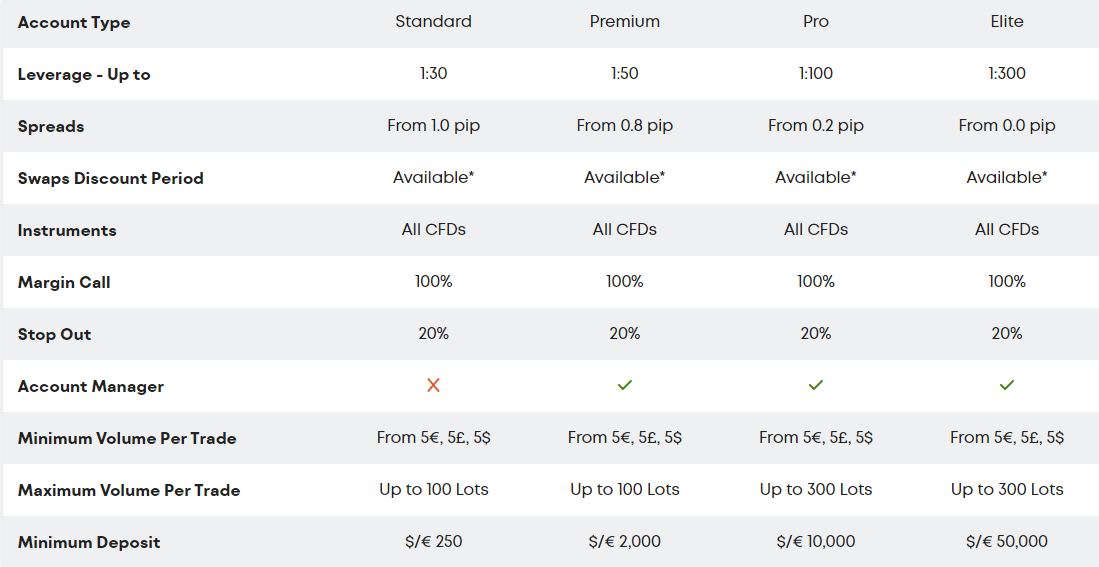The width and height of the screenshot is (1099, 567).
Task: Click All CFDs under Premium column
Action: (x=624, y=229)
